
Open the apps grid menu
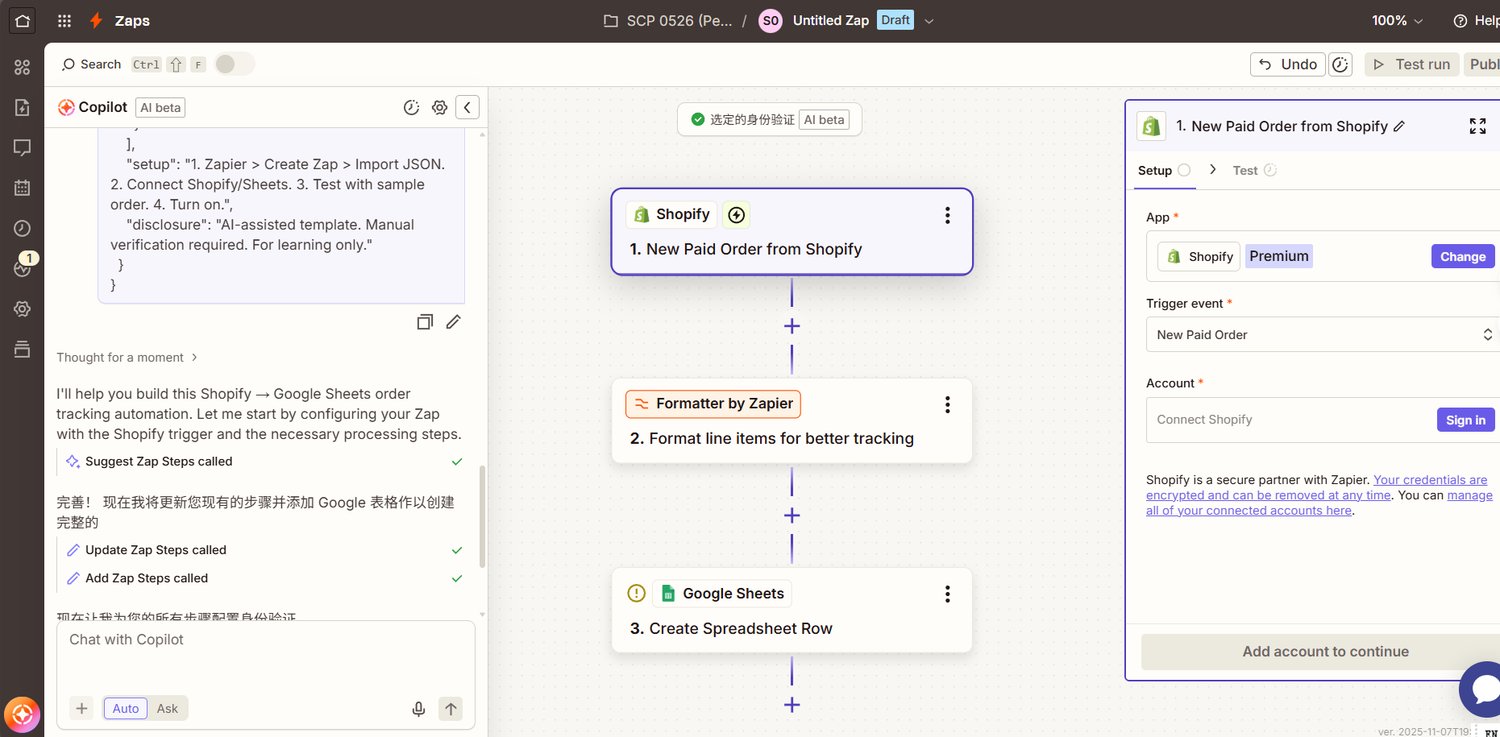[64, 20]
